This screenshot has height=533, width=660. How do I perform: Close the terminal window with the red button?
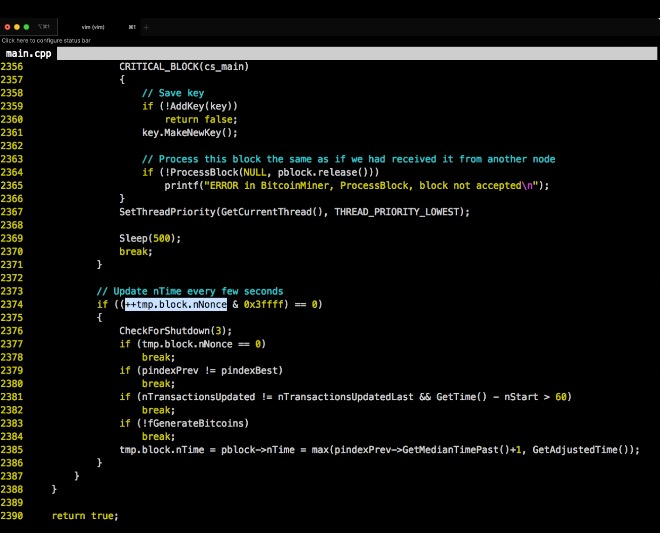pyautogui.click(x=7, y=26)
